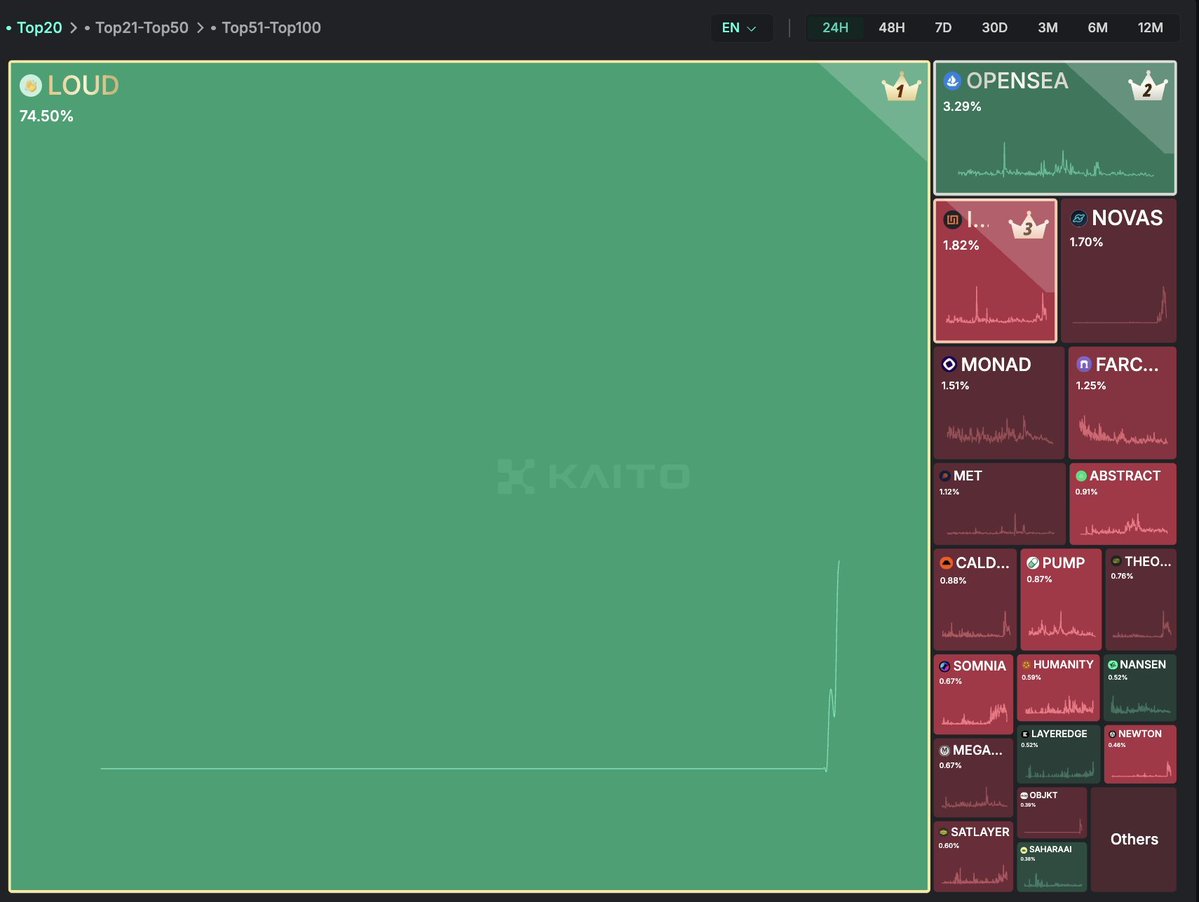Screen dimensions: 1199x902
Task: Click the MET tile name
Action: 967,475
